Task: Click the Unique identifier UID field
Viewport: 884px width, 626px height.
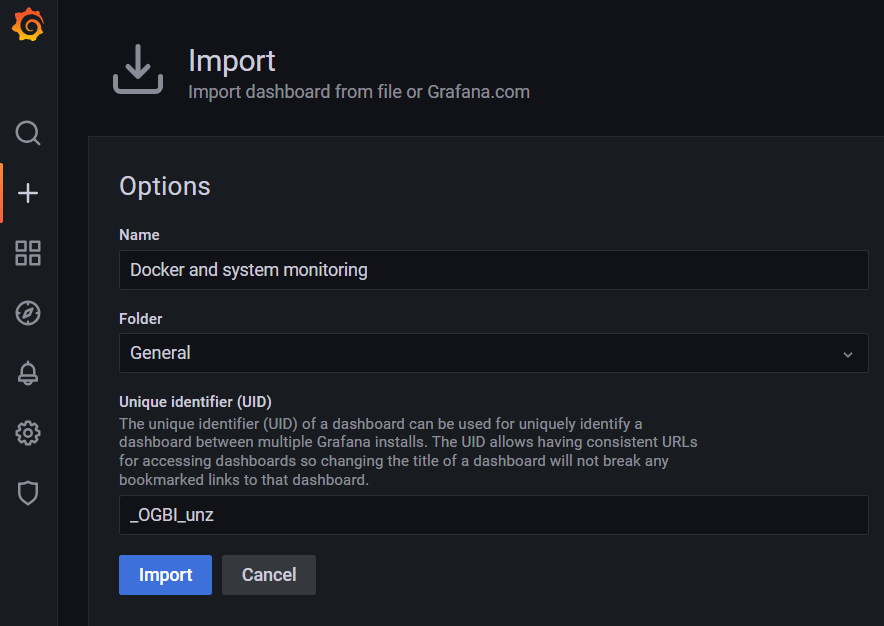Action: pyautogui.click(x=493, y=515)
